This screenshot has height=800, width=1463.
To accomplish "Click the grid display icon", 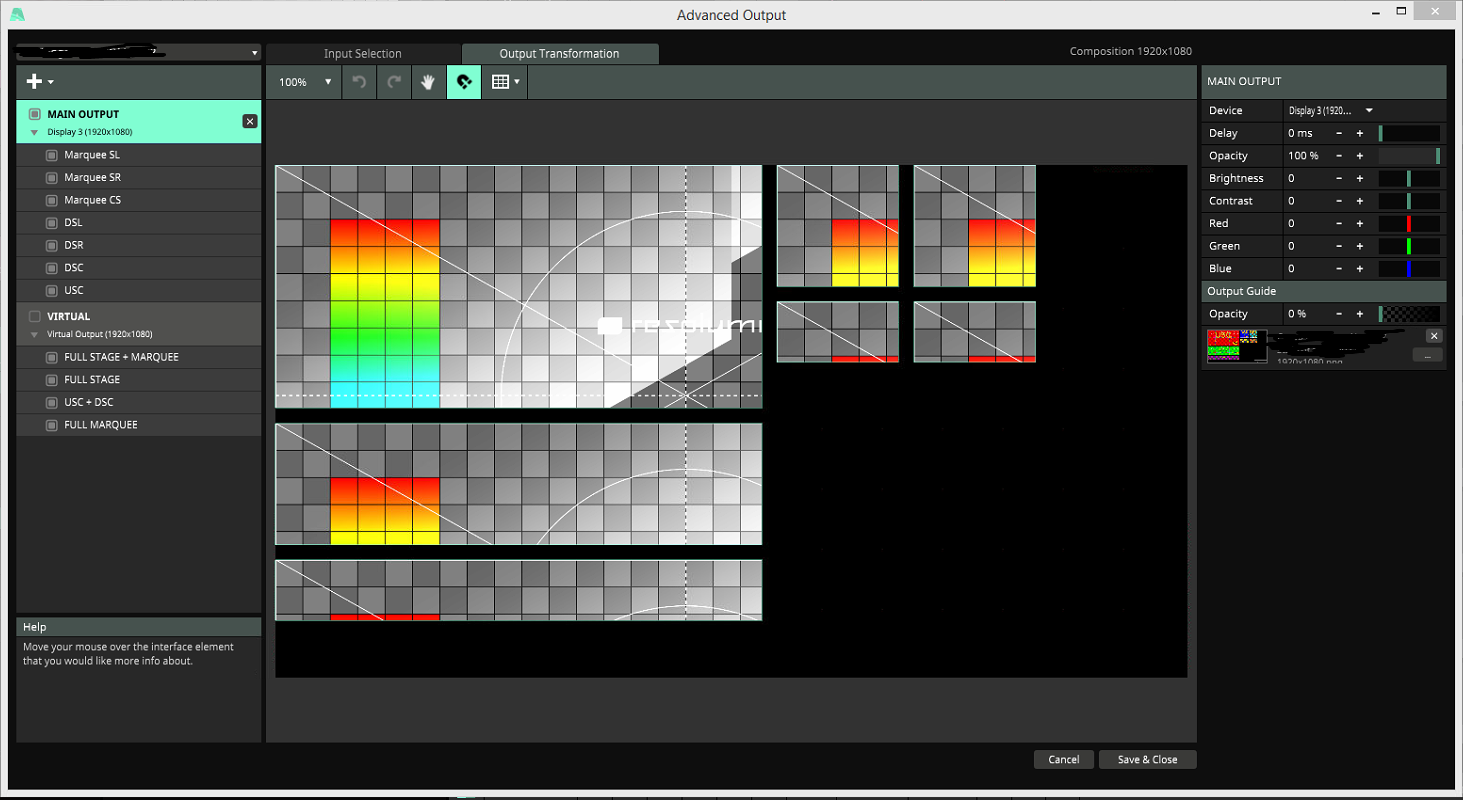I will point(501,82).
